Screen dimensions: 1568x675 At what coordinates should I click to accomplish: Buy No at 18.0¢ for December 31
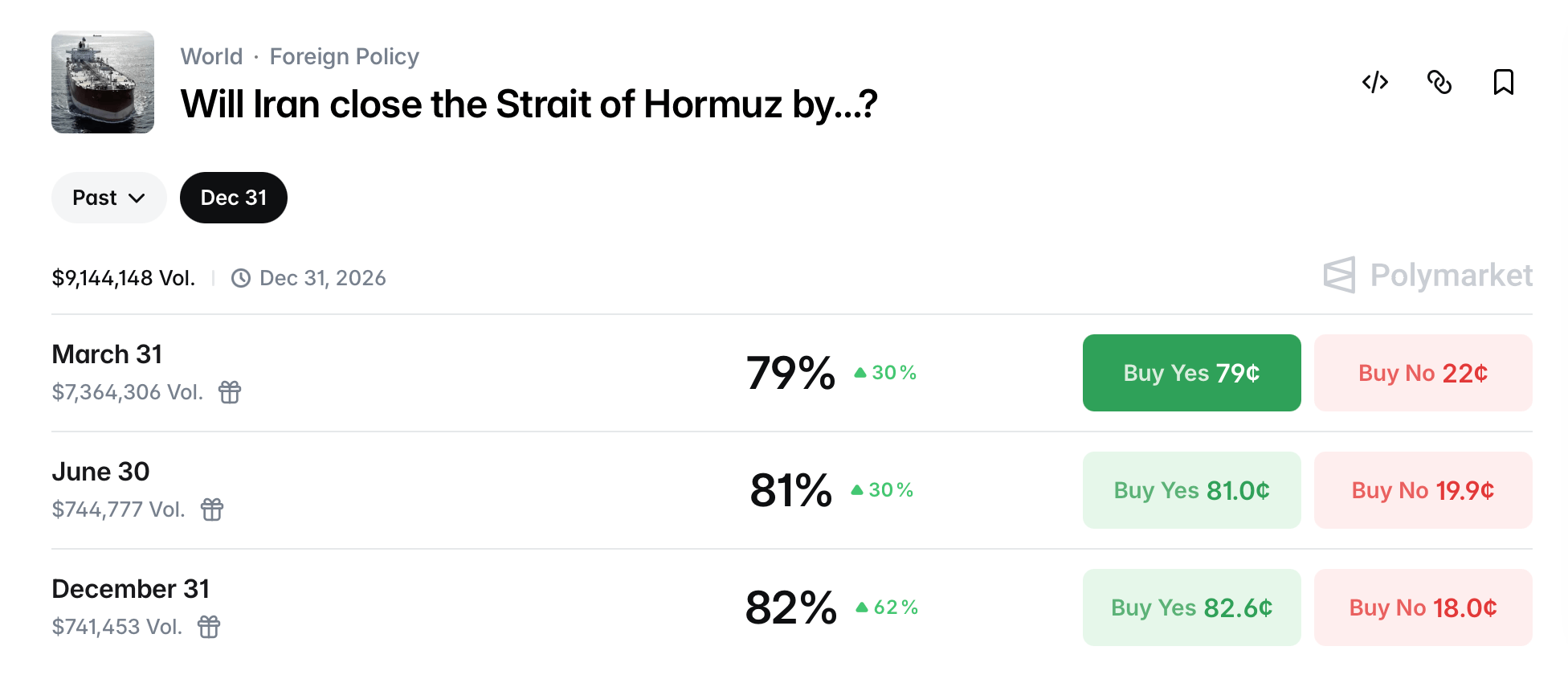(1423, 607)
